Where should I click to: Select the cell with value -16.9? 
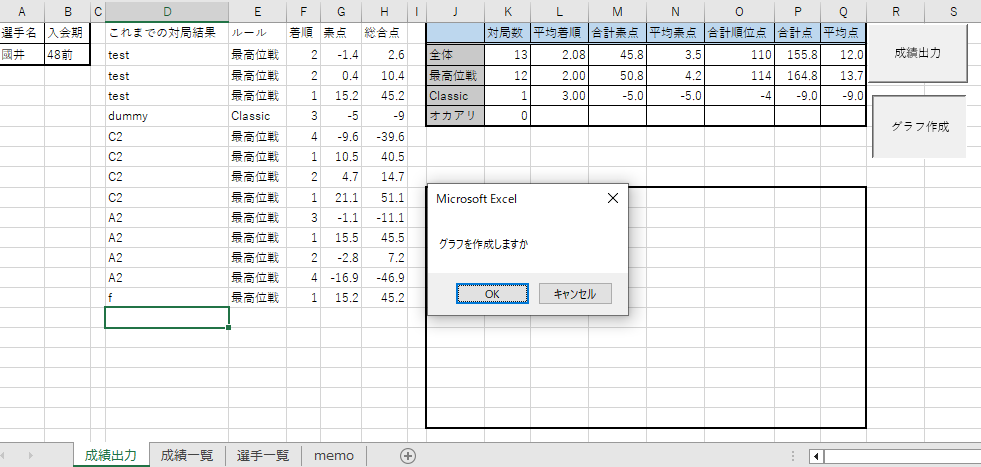(x=341, y=277)
